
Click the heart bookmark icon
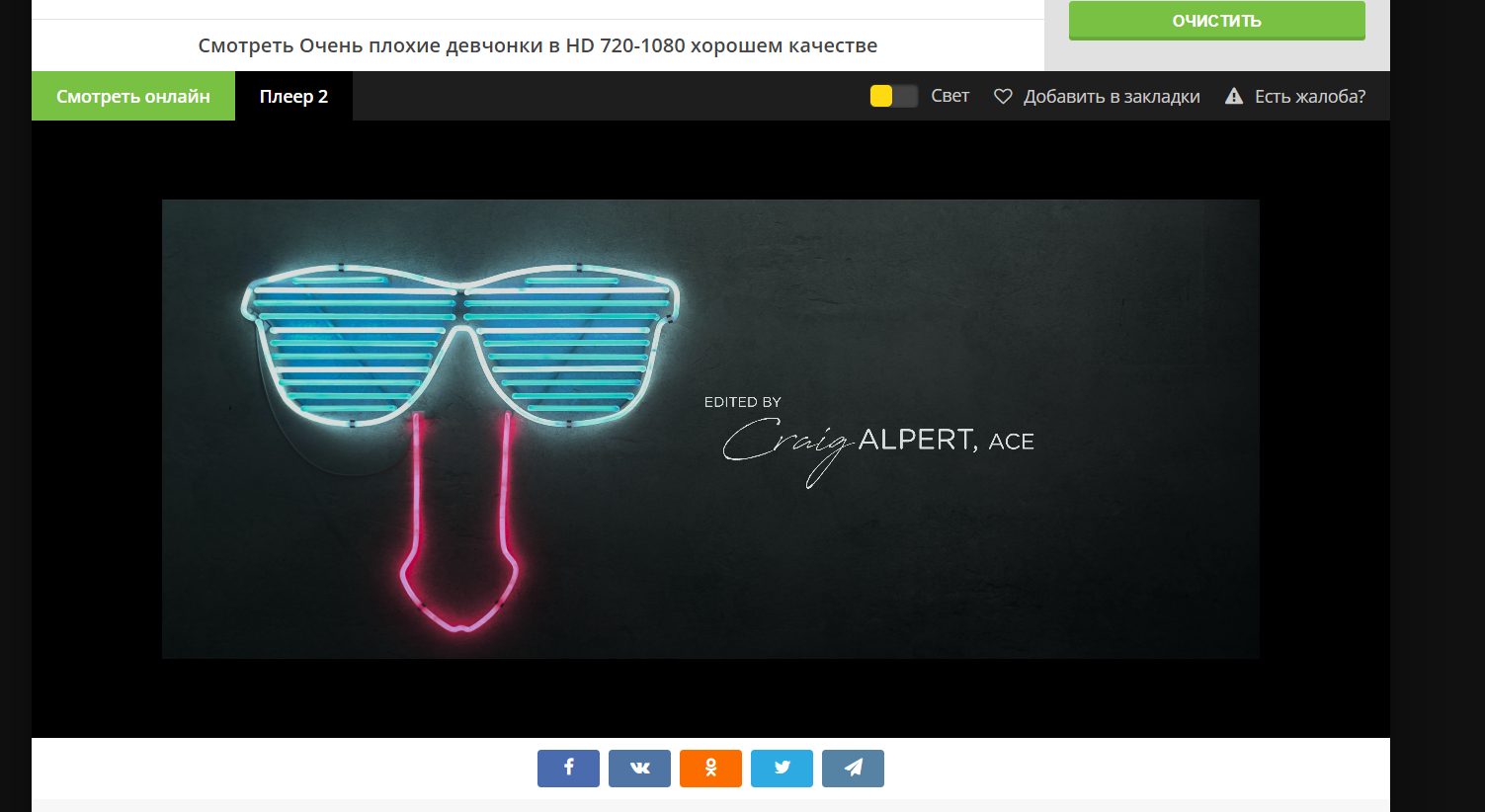(1003, 97)
